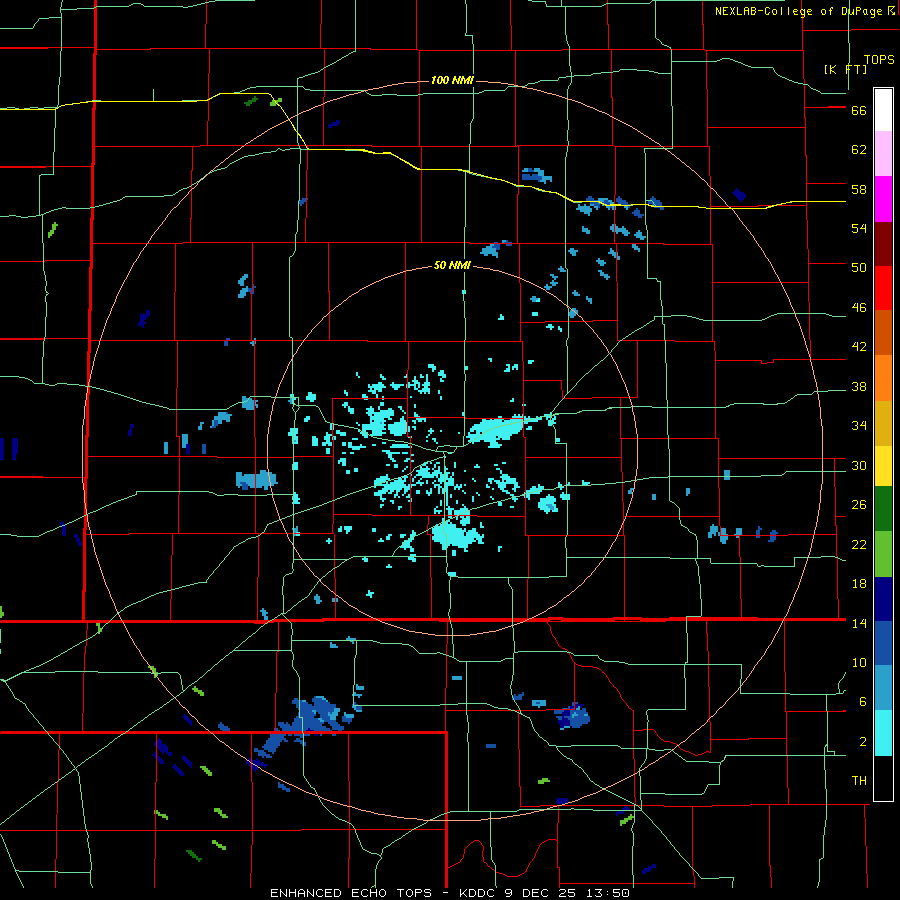Select the 46 value on the legend
900x900 pixels.
pyautogui.click(x=859, y=308)
